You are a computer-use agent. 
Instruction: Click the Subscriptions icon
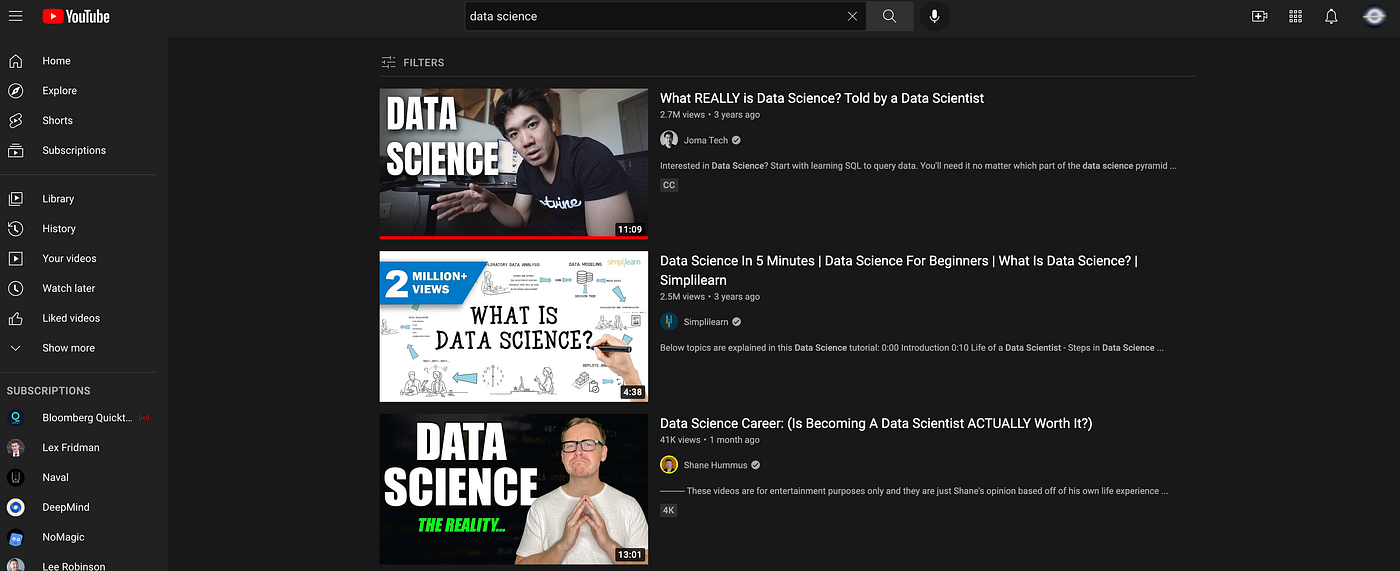16,151
